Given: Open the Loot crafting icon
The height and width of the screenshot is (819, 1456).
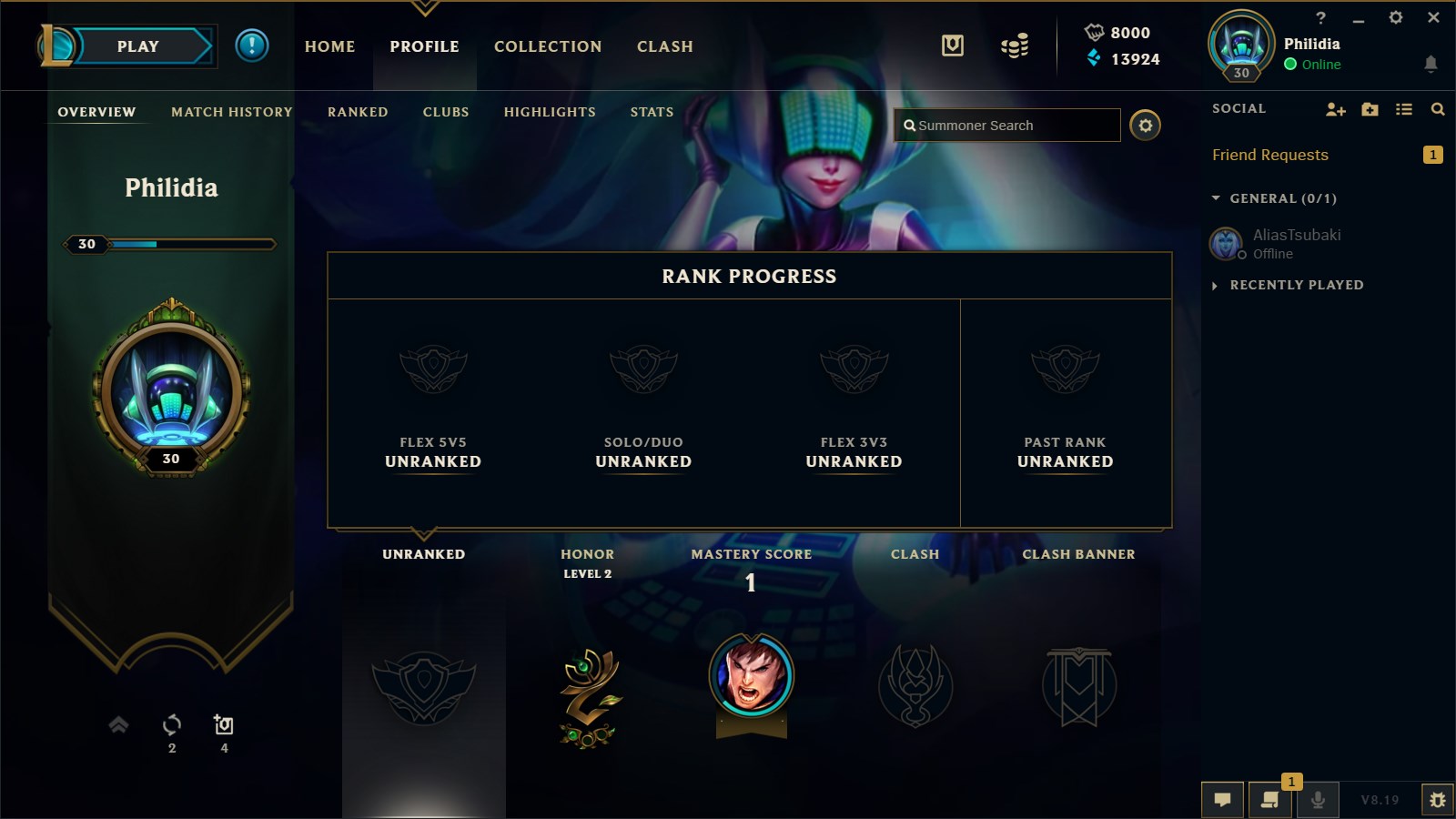Looking at the screenshot, I should click(953, 45).
